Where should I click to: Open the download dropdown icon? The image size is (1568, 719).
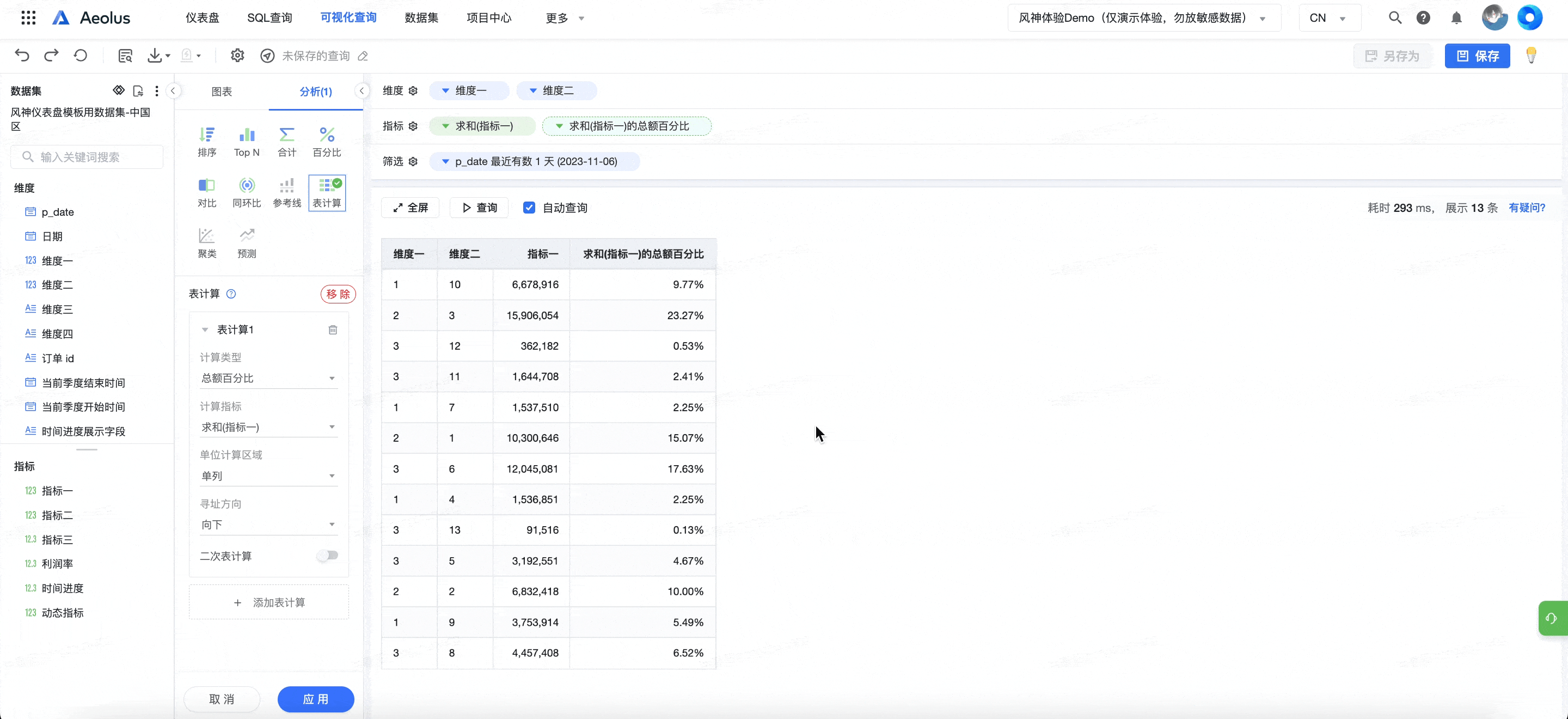(158, 56)
